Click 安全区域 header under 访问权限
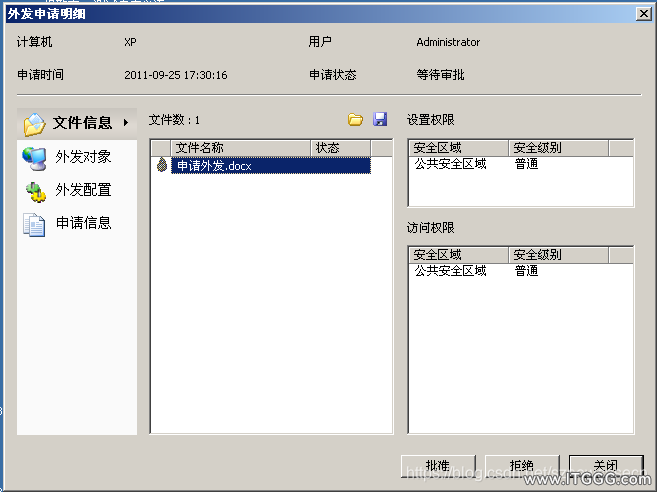 [458, 255]
